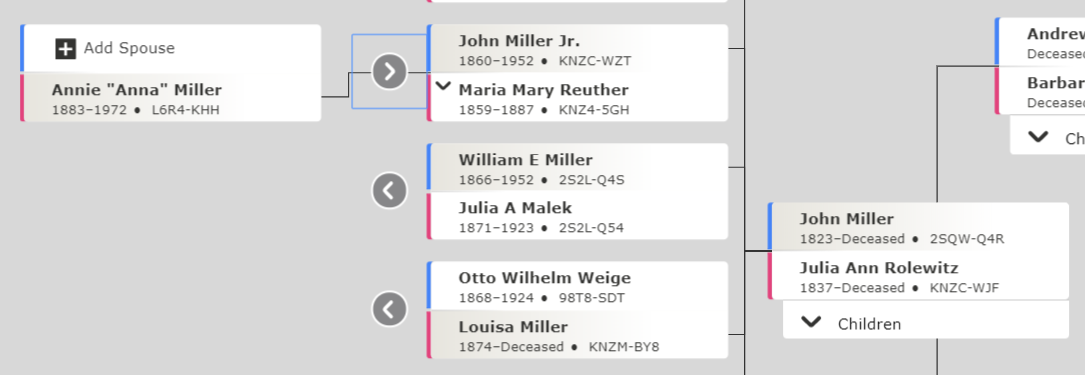1085x375 pixels.
Task: Open John Miller Jr. profile
Action: (578, 48)
